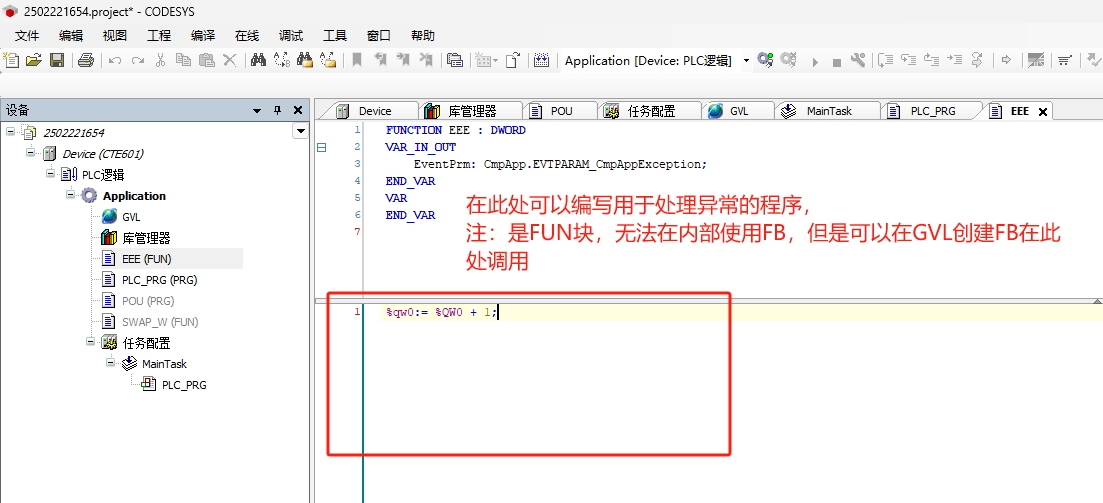Open the 工具 menu

(335, 36)
